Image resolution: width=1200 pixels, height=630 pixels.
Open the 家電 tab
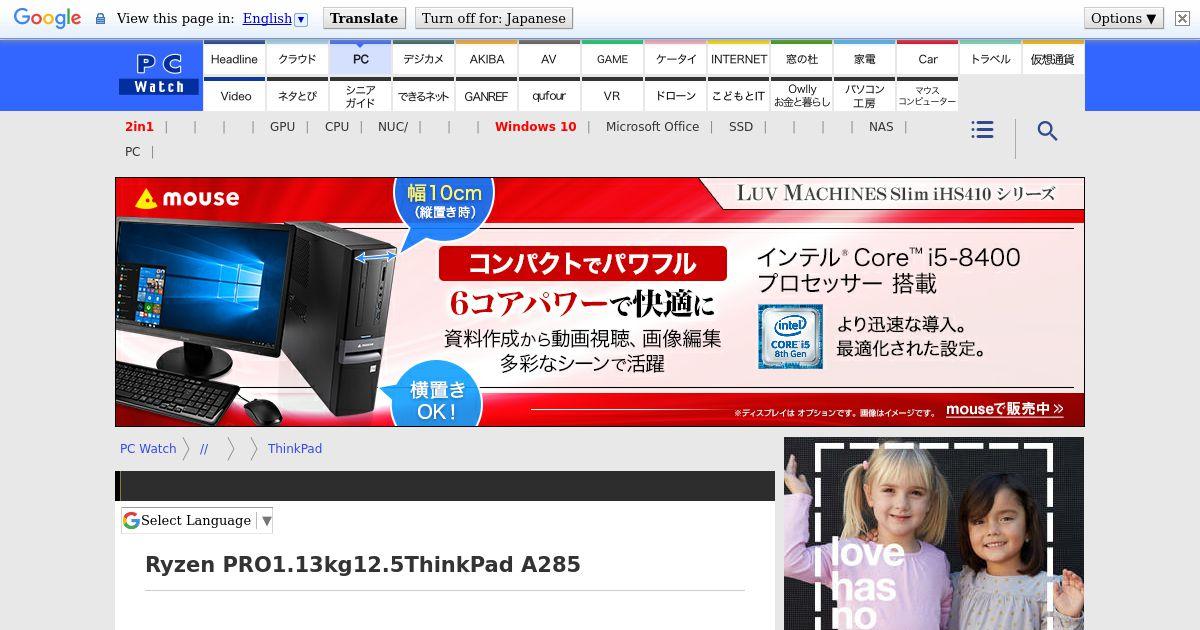tap(864, 58)
